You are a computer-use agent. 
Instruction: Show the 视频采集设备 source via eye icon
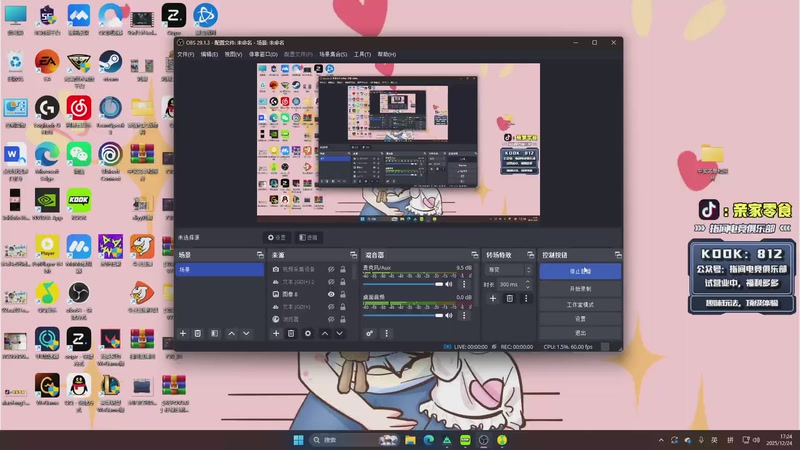tap(331, 269)
